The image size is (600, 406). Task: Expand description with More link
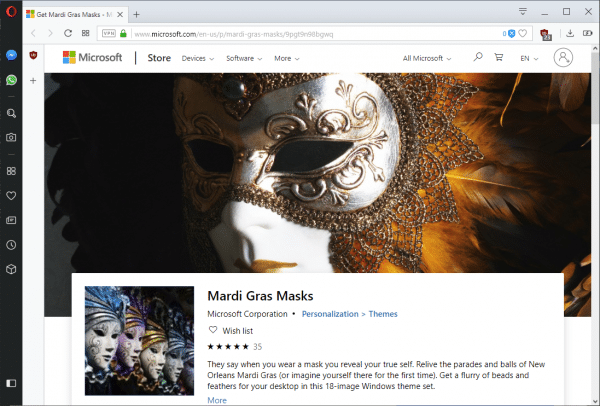pos(217,400)
